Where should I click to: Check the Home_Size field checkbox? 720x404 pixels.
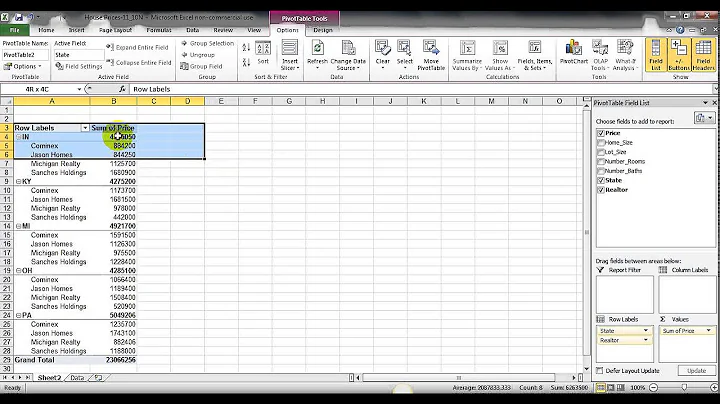click(x=601, y=143)
